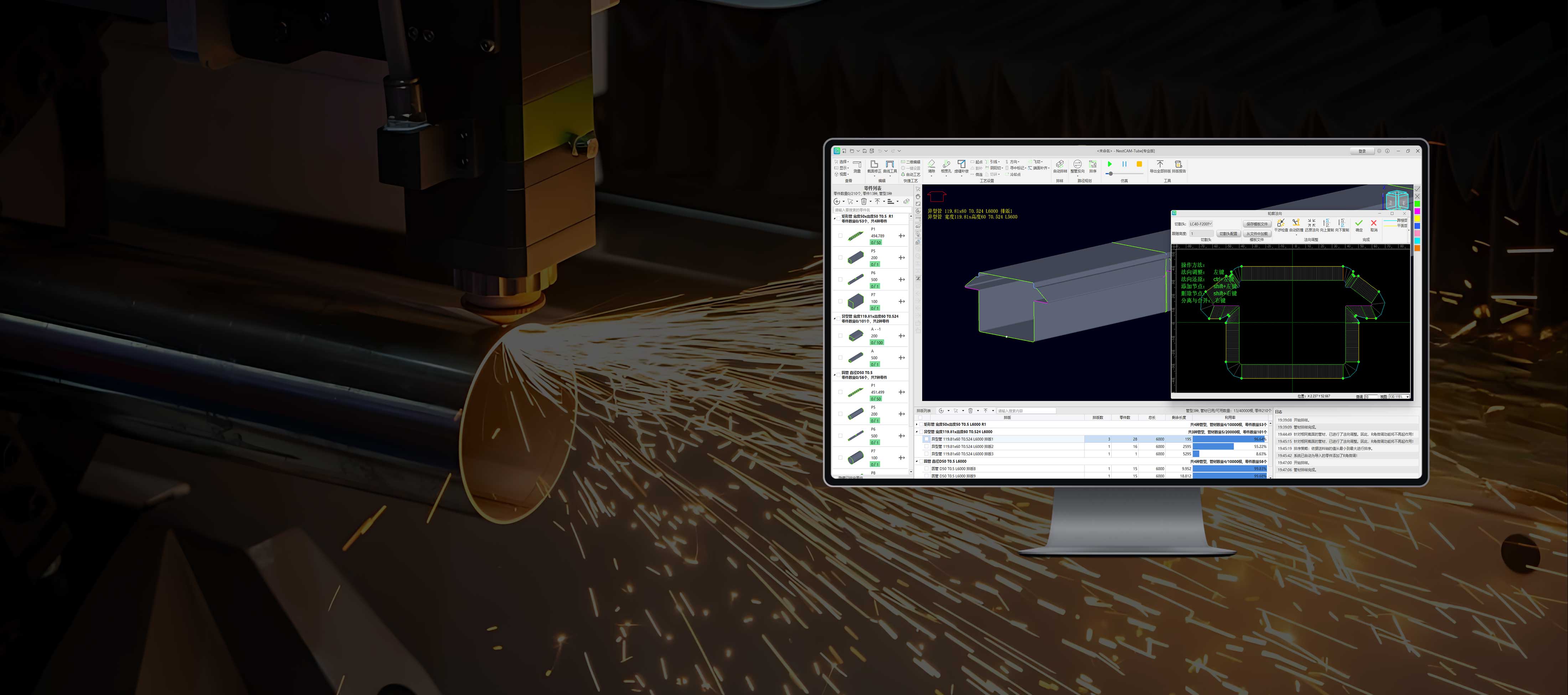Click the 从文件中加载 button

1258,234
